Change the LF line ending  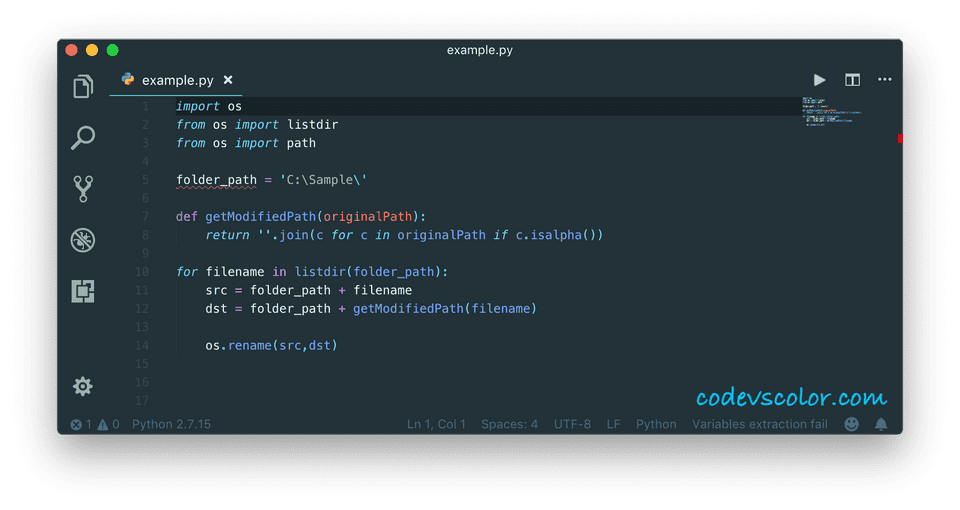[613, 424]
